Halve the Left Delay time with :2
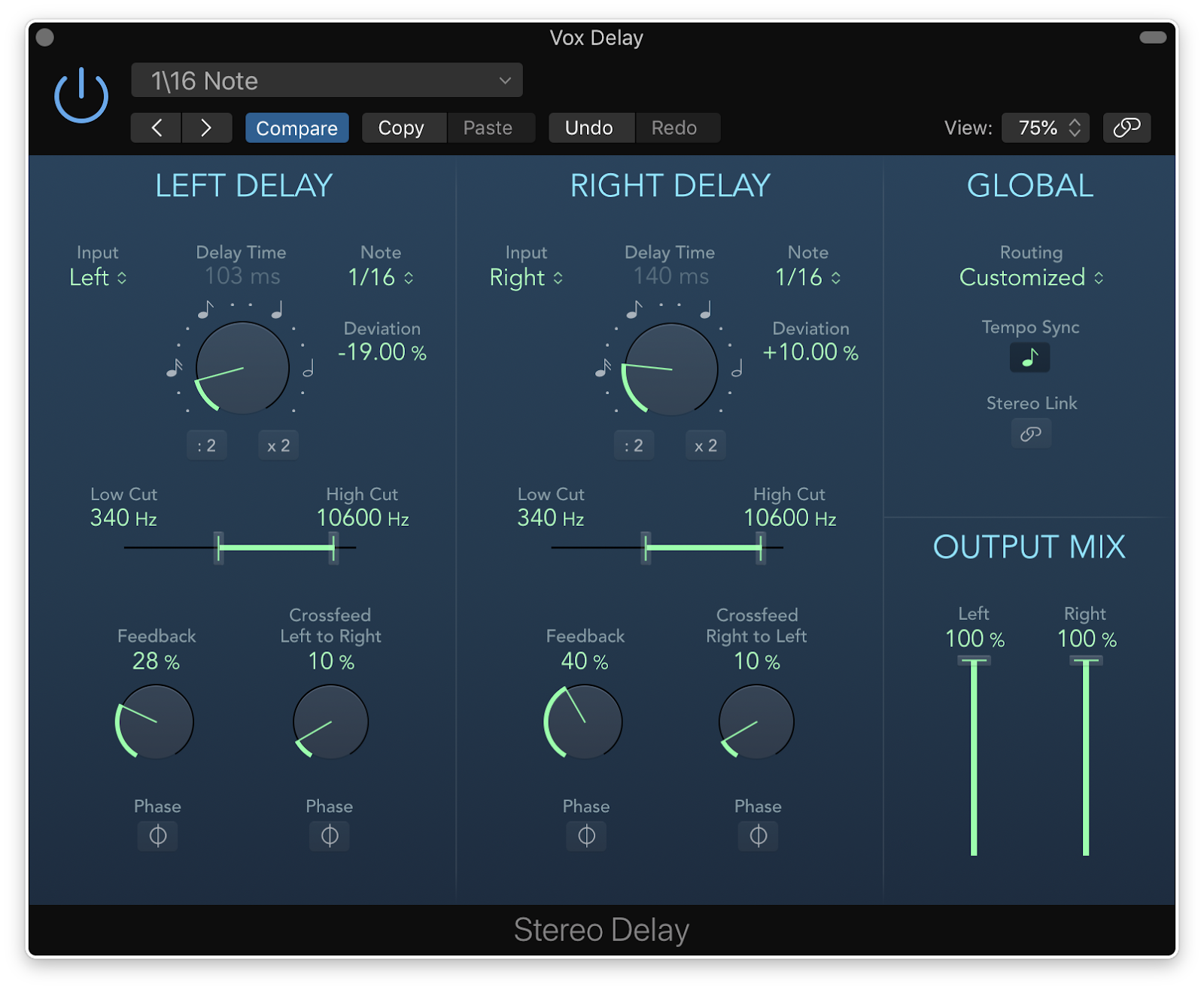The width and height of the screenshot is (1204, 990). tap(206, 445)
